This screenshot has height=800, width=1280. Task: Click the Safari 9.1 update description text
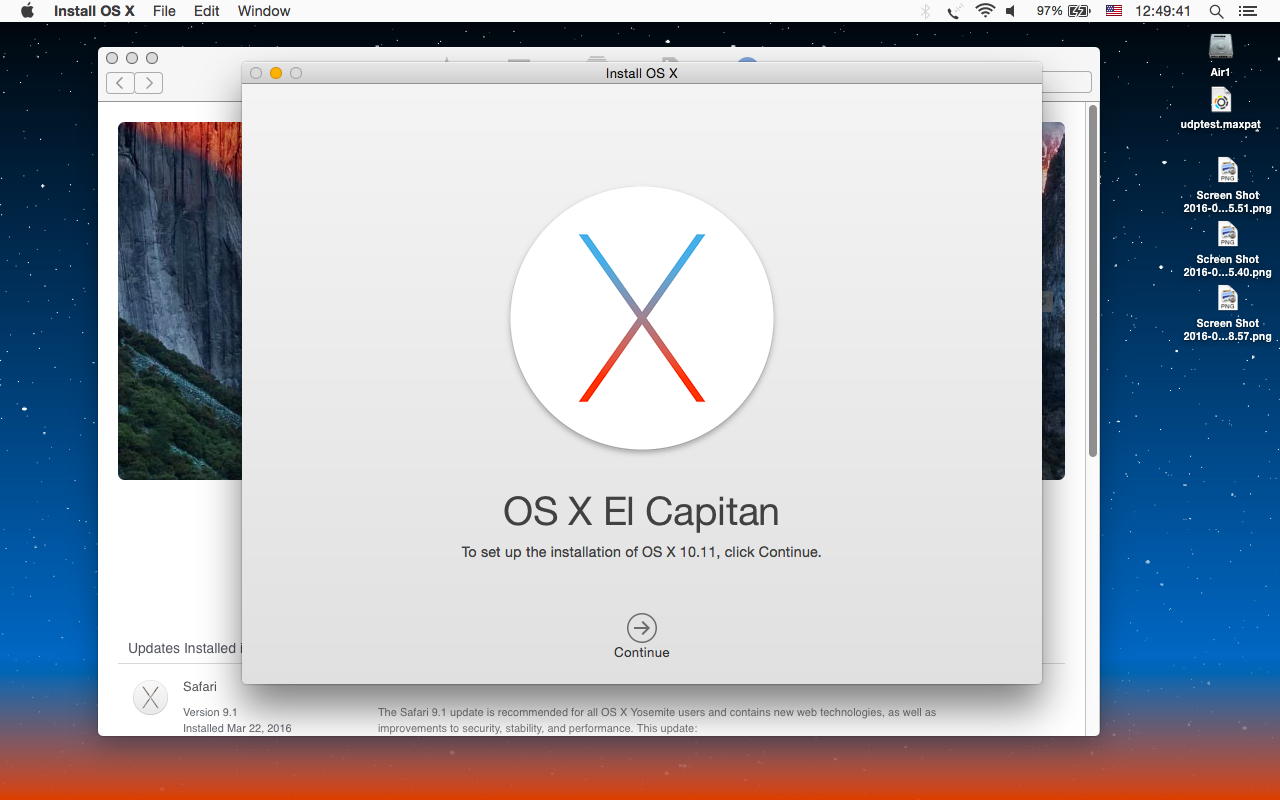[657, 720]
